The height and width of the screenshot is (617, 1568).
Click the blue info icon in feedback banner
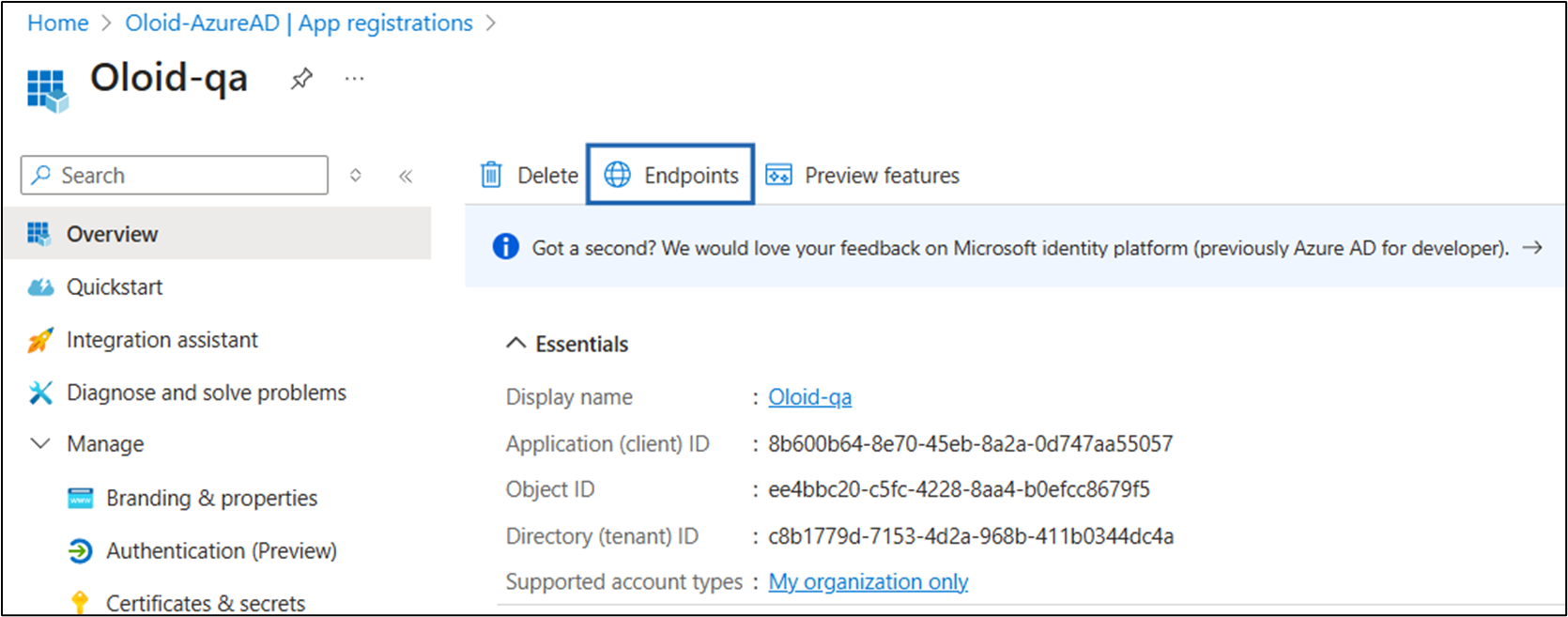(505, 247)
